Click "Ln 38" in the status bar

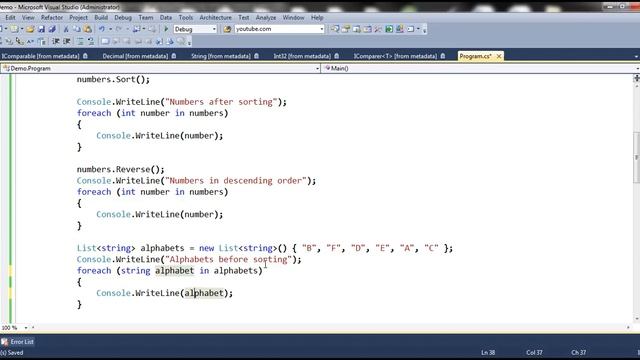(x=488, y=352)
